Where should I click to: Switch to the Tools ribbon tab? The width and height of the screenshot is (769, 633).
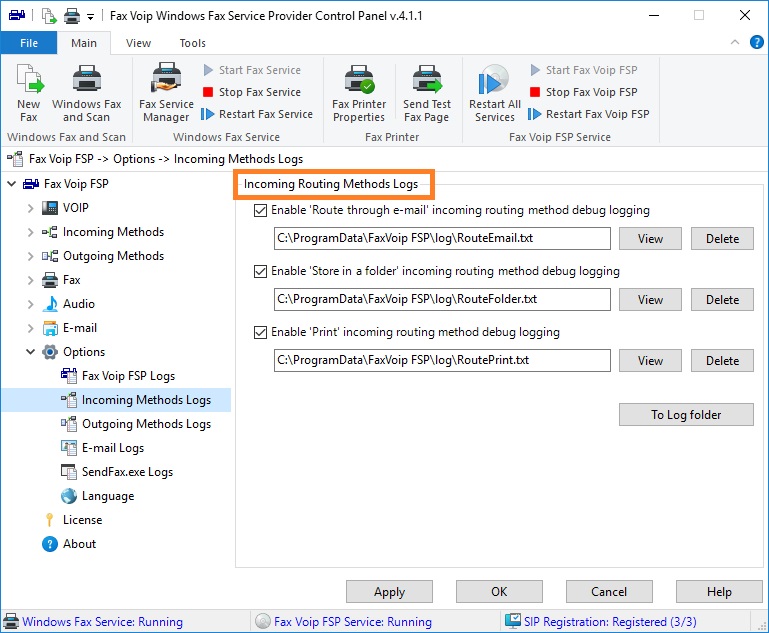click(193, 43)
